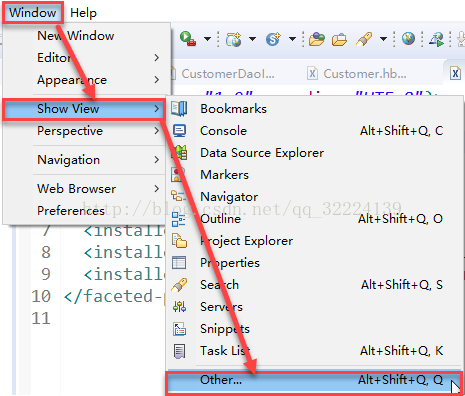This screenshot has width=465, height=396.
Task: Show the Bookmarks view
Action: 314,109
